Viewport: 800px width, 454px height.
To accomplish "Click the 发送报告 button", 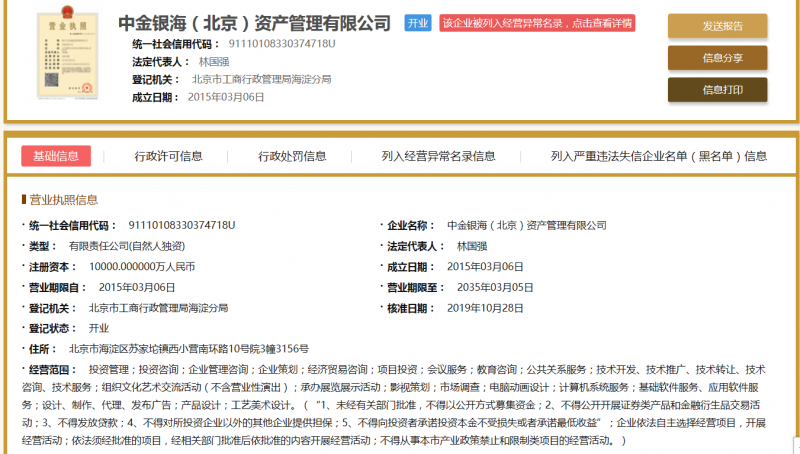I will [717, 26].
